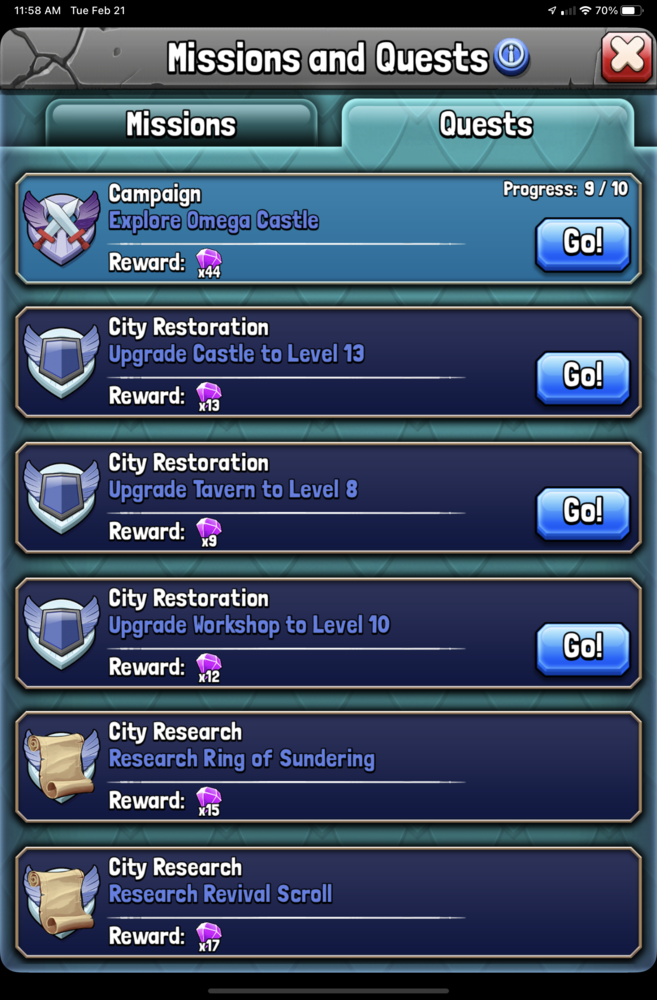Tap the crossed swords Campaign badge icon
Image resolution: width=657 pixels, height=1000 pixels.
point(62,226)
